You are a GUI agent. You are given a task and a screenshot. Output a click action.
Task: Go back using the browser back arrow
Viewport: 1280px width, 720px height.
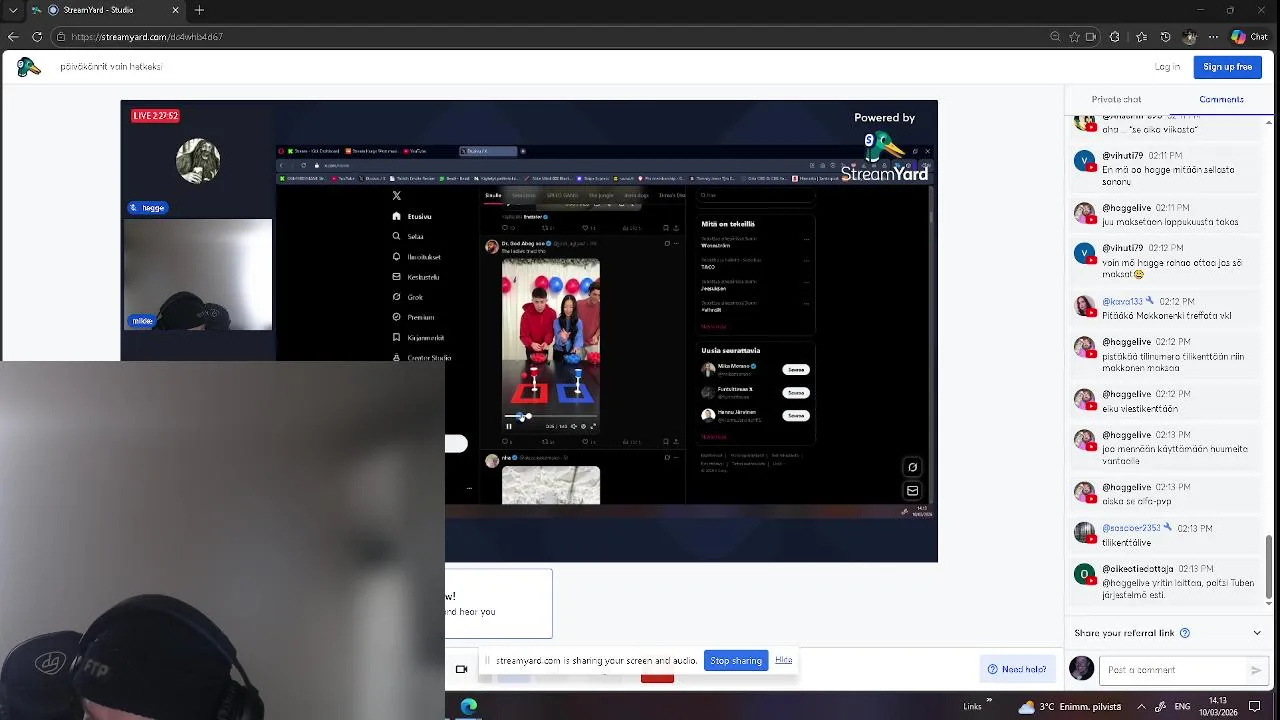click(13, 37)
